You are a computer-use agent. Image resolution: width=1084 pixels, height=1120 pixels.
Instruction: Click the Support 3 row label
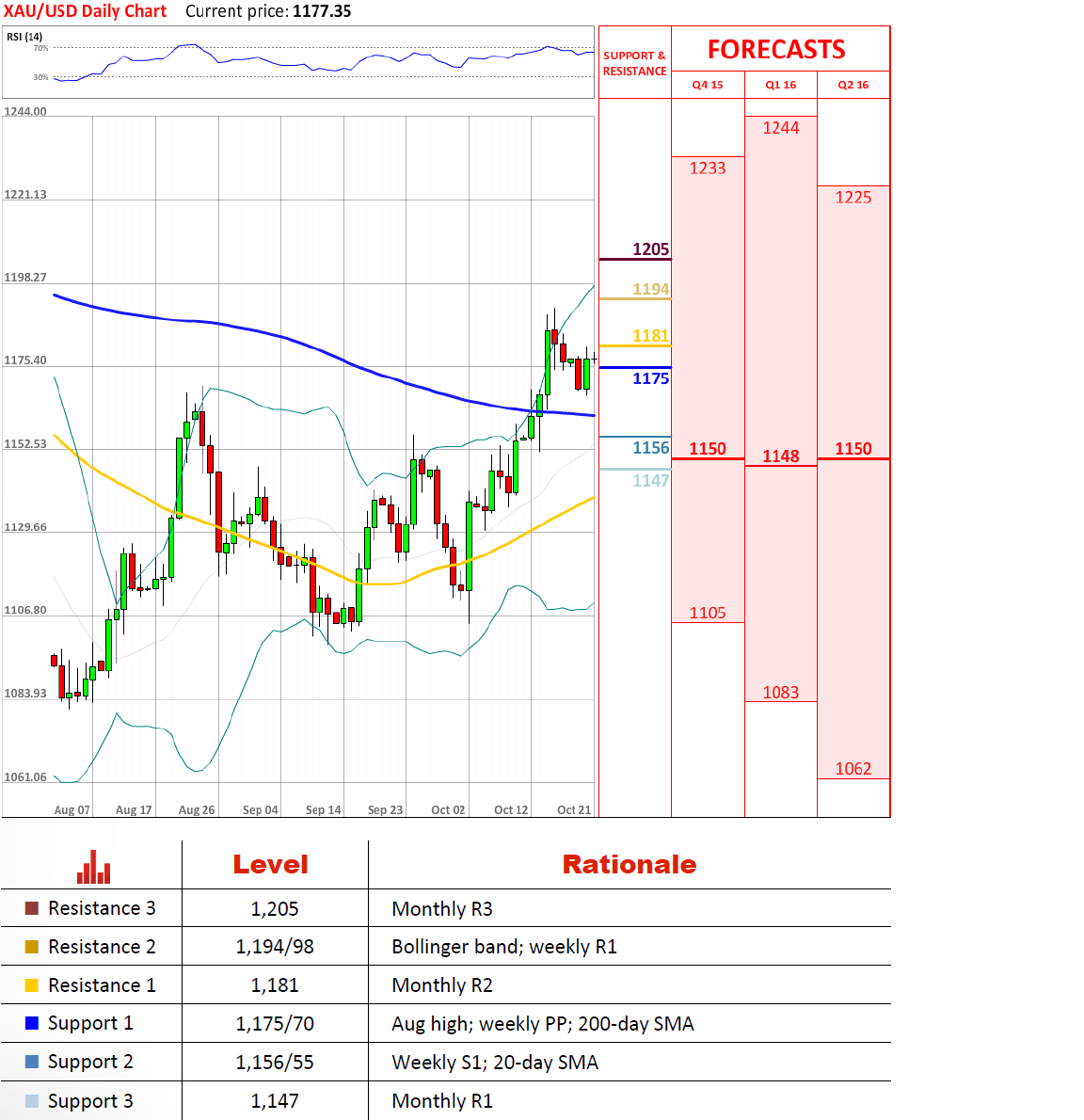pyautogui.click(x=90, y=1102)
